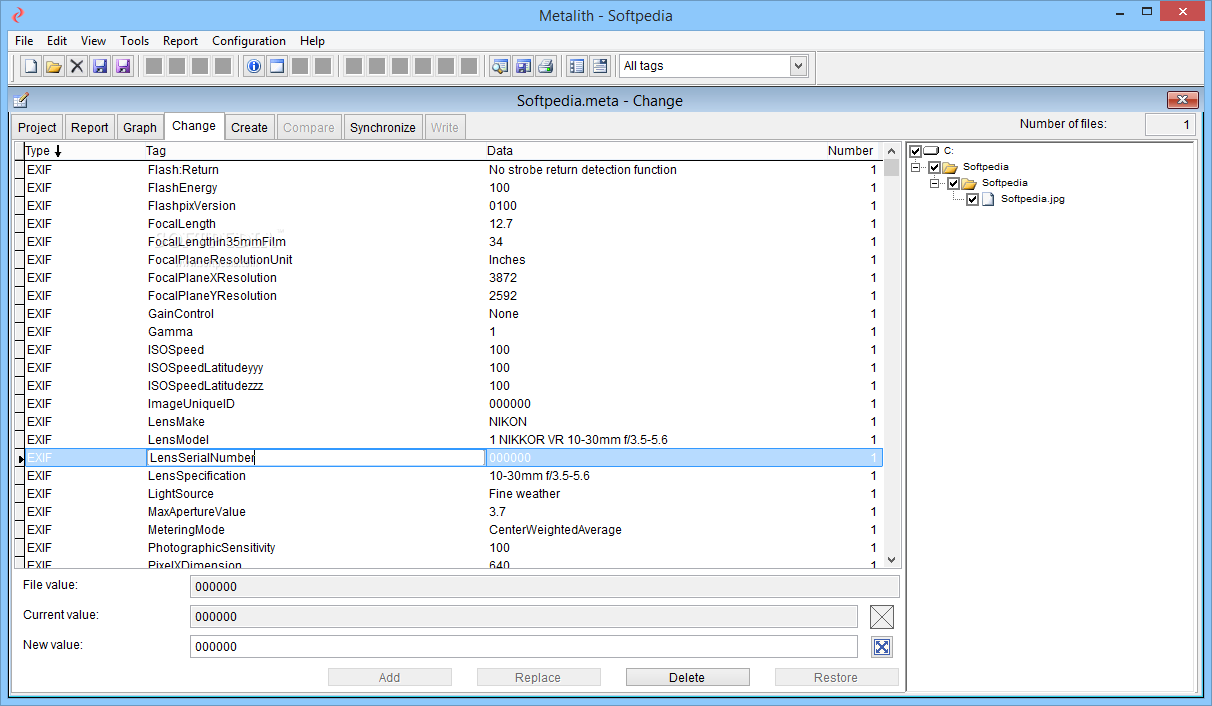Click the blue Info circle toolbar icon
Viewport: 1212px width, 706px height.
(254, 66)
